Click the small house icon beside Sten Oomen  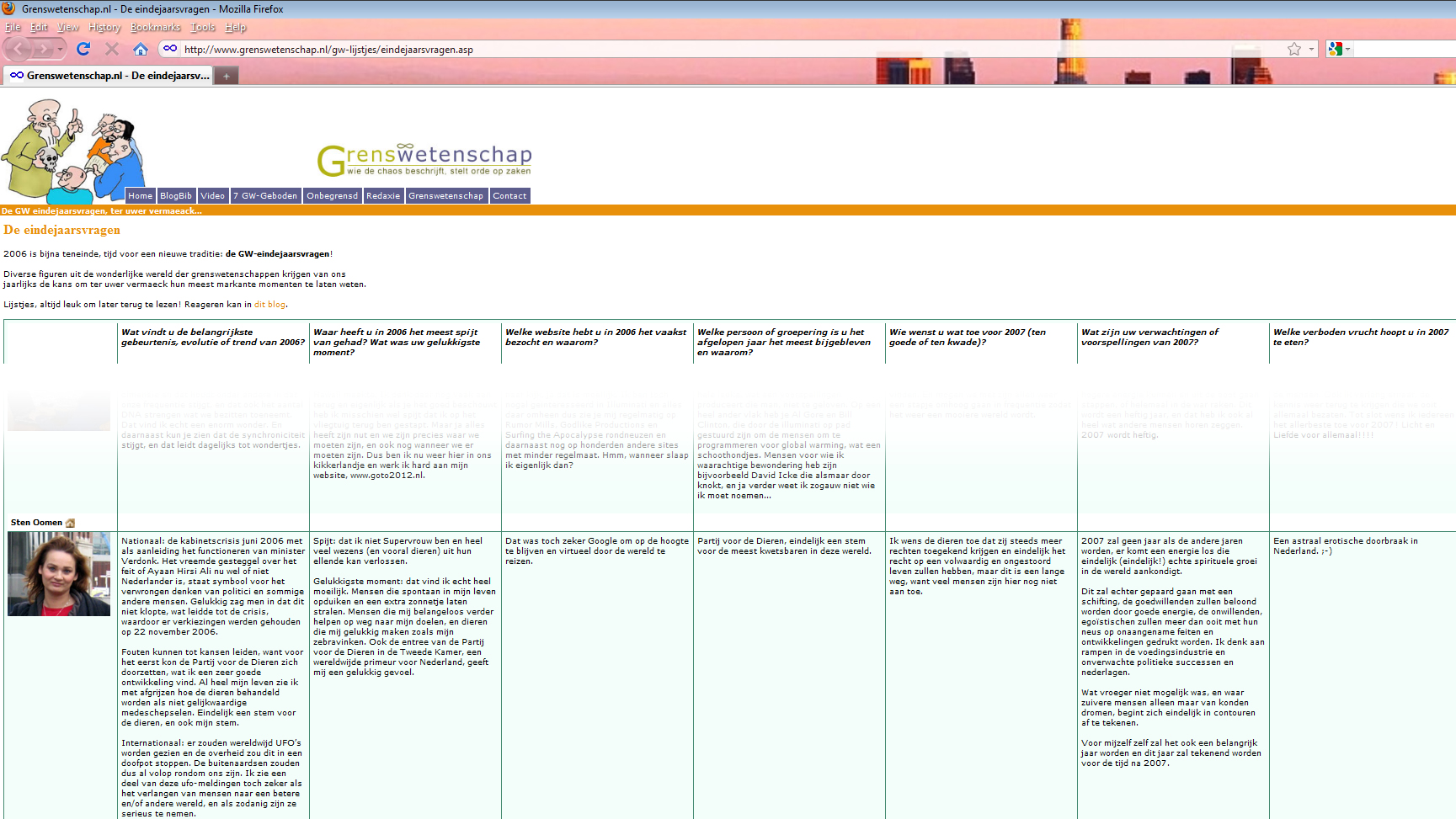(70, 524)
